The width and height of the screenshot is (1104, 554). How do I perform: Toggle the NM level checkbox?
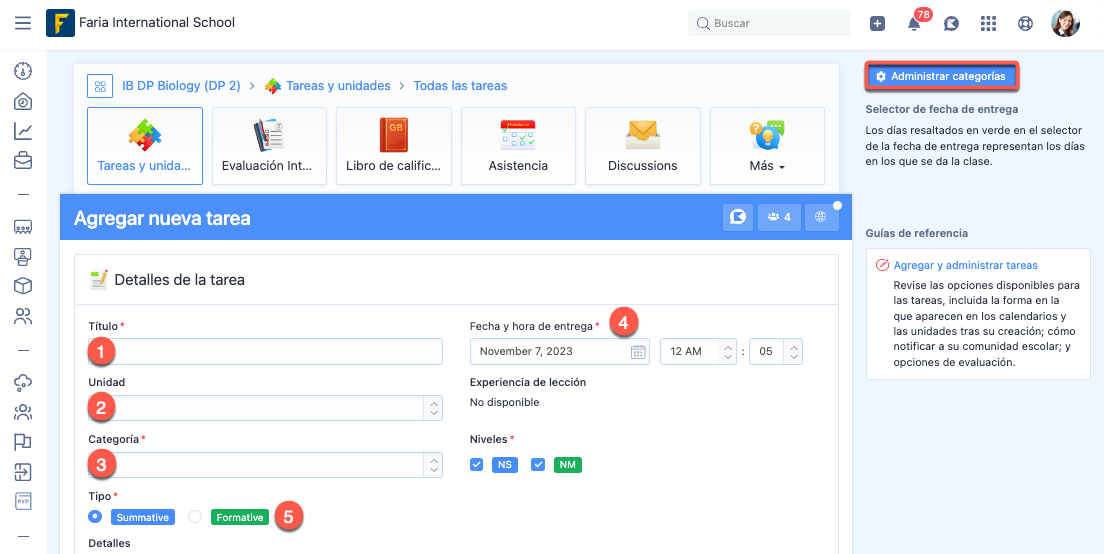[x=538, y=465]
